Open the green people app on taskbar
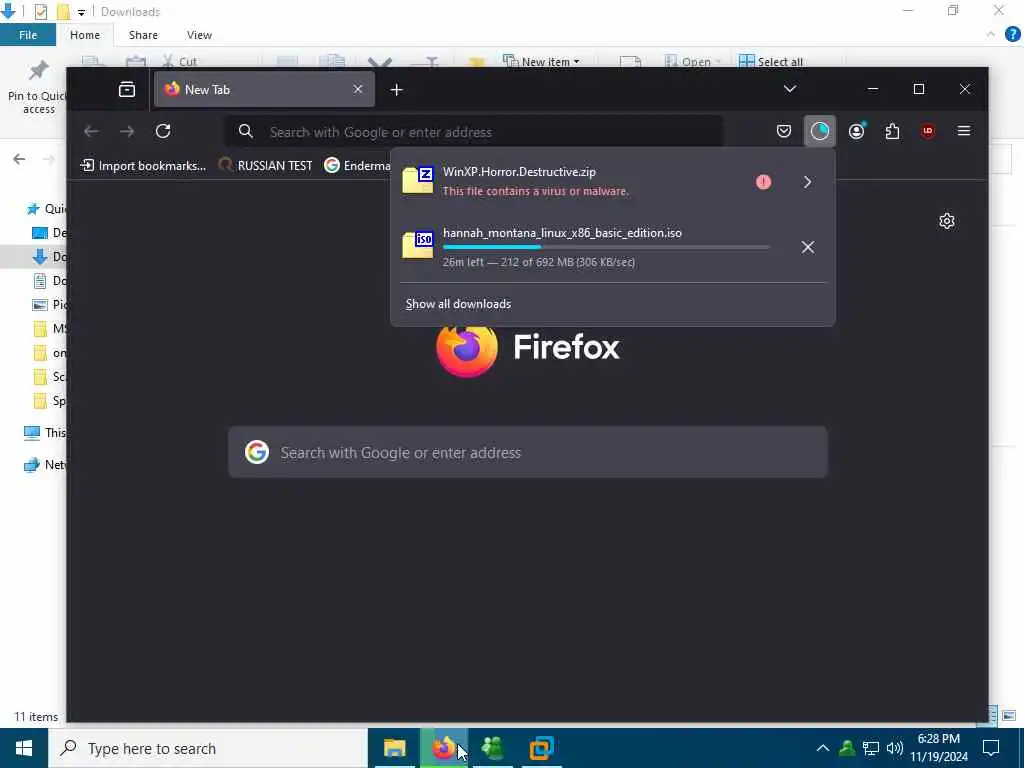The height and width of the screenshot is (768, 1024). [492, 748]
